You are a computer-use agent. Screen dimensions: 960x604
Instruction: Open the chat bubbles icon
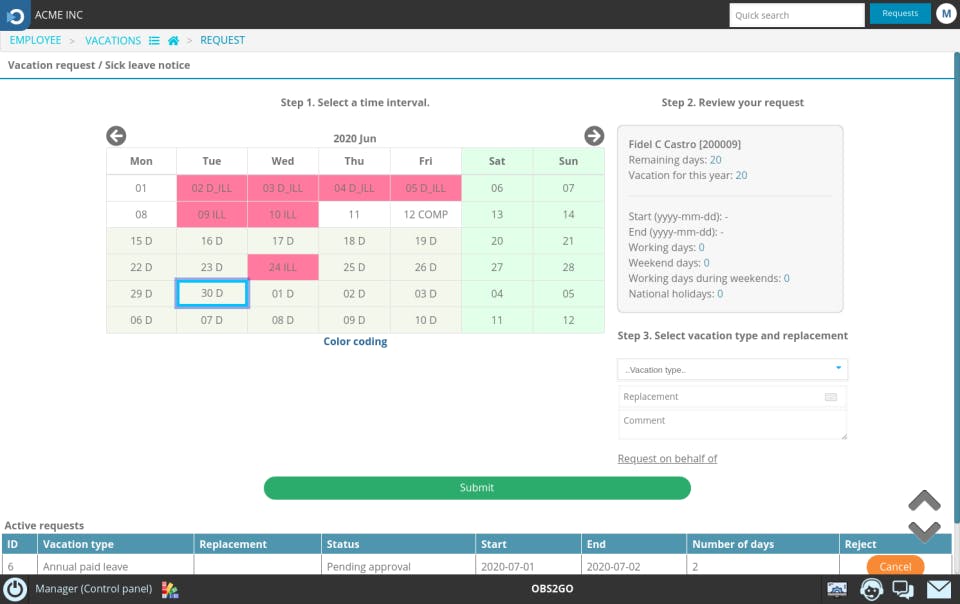903,589
